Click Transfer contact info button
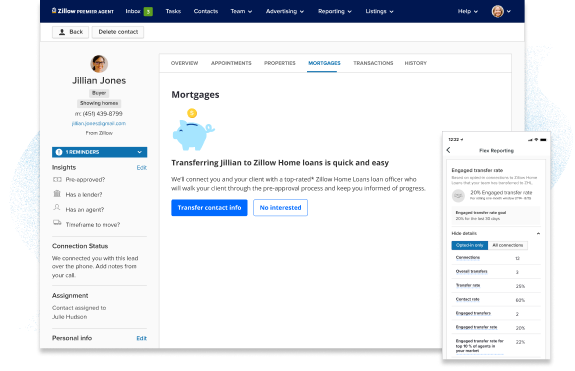The height and width of the screenshot is (371, 575). (x=209, y=207)
